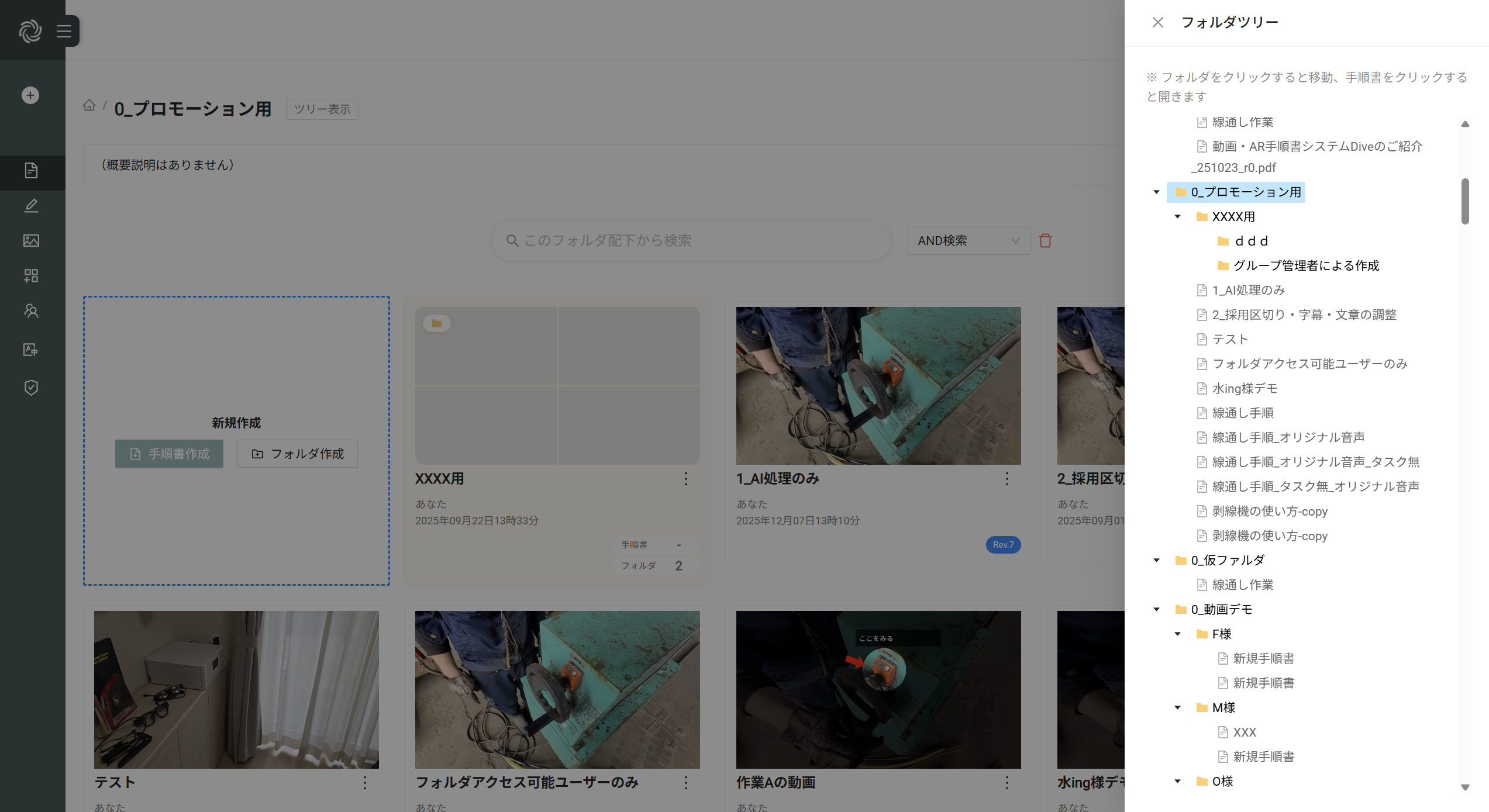Image resolution: width=1489 pixels, height=812 pixels.
Task: Click the folder tree scrollbar thumb
Action: pos(1464,201)
